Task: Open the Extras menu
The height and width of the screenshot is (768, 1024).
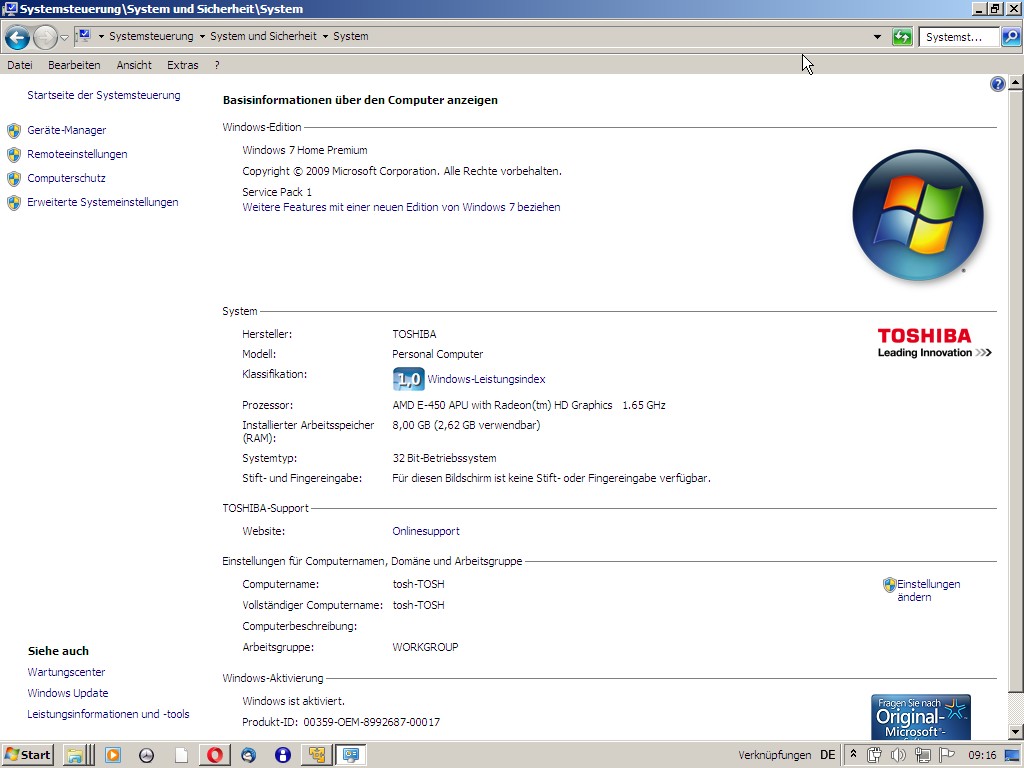Action: 182,65
